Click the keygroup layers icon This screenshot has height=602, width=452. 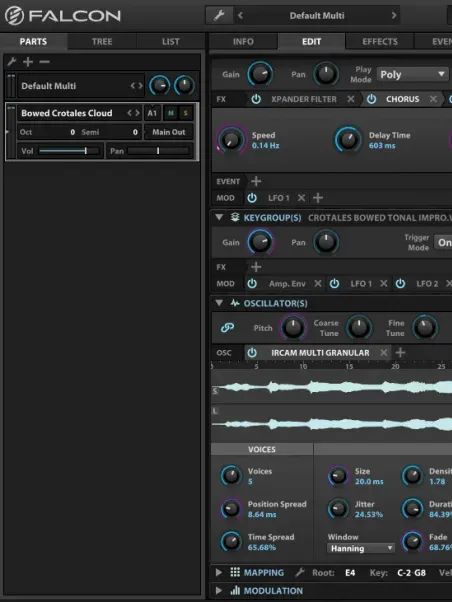click(x=235, y=218)
